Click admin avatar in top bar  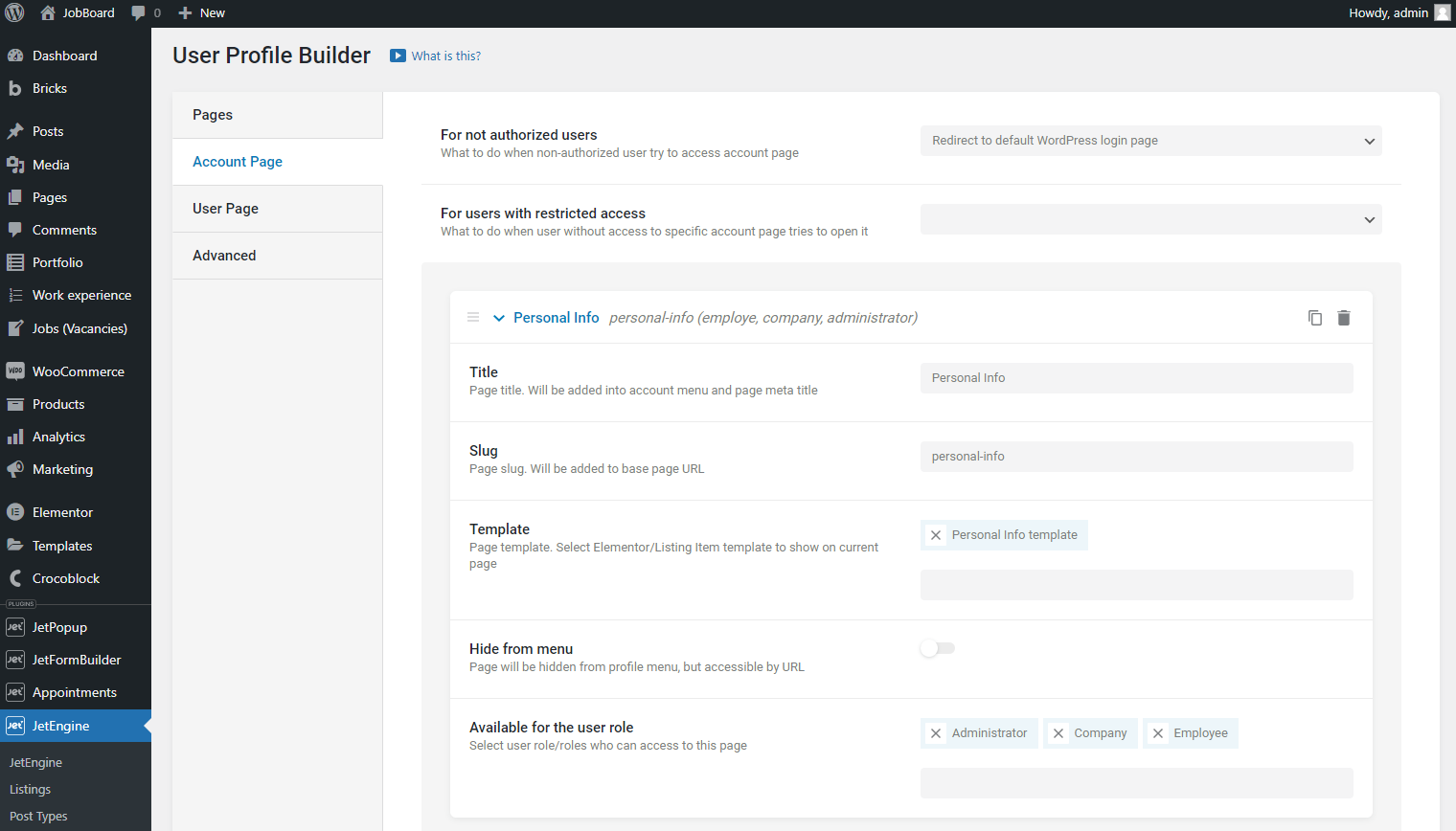(x=1443, y=12)
